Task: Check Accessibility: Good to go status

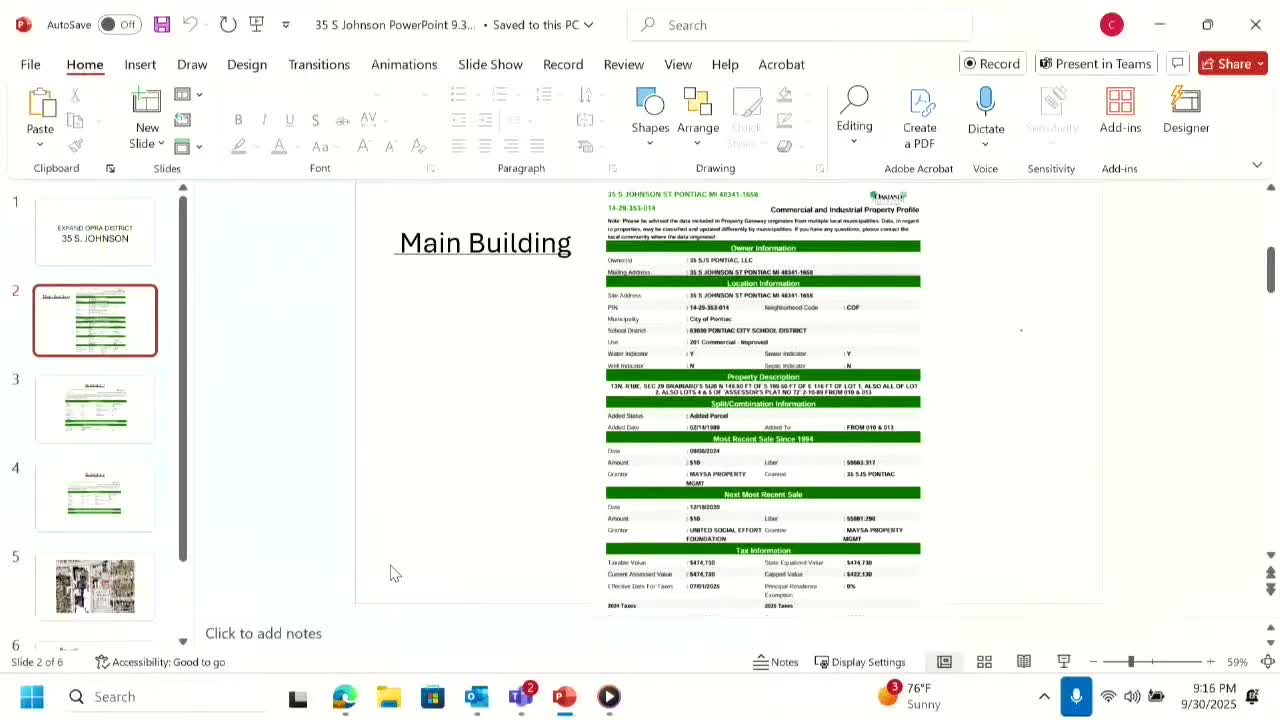Action: 160,662
